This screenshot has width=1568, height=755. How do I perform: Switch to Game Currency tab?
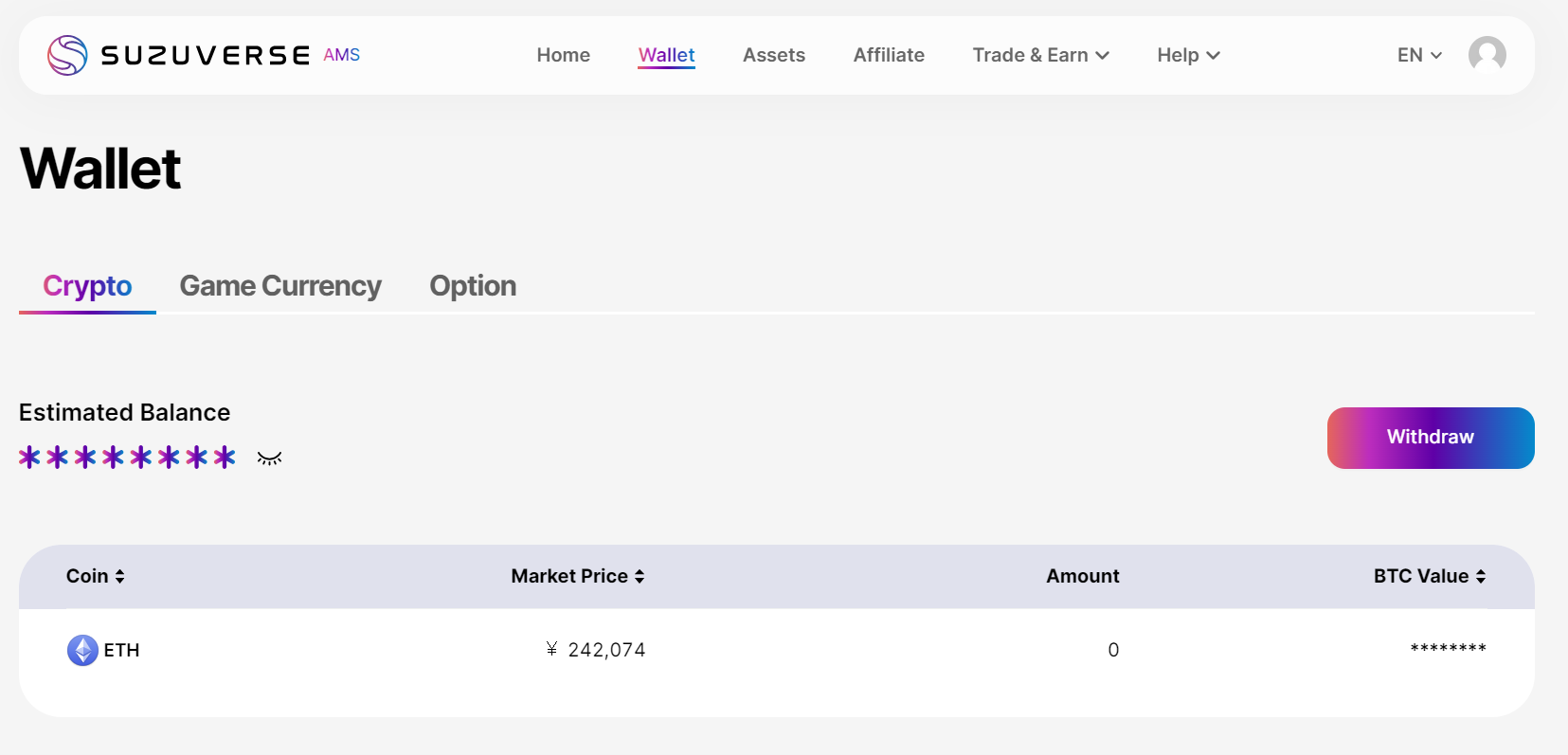pyautogui.click(x=280, y=286)
